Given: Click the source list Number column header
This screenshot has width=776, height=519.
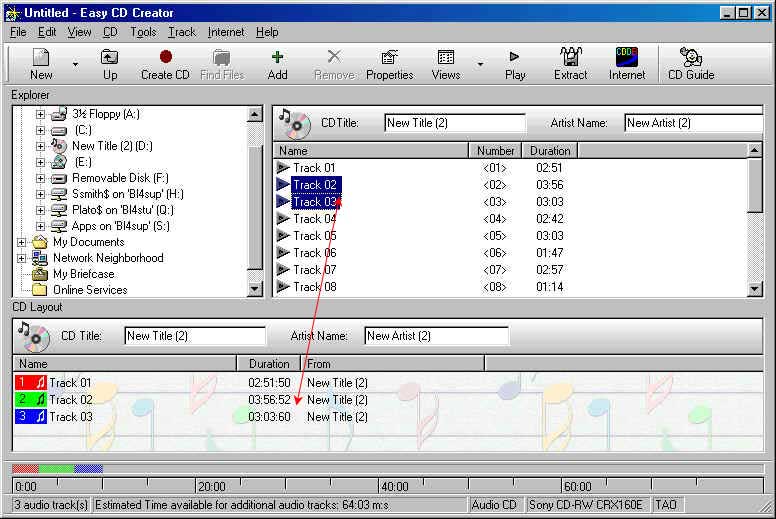Looking at the screenshot, I should point(495,151).
